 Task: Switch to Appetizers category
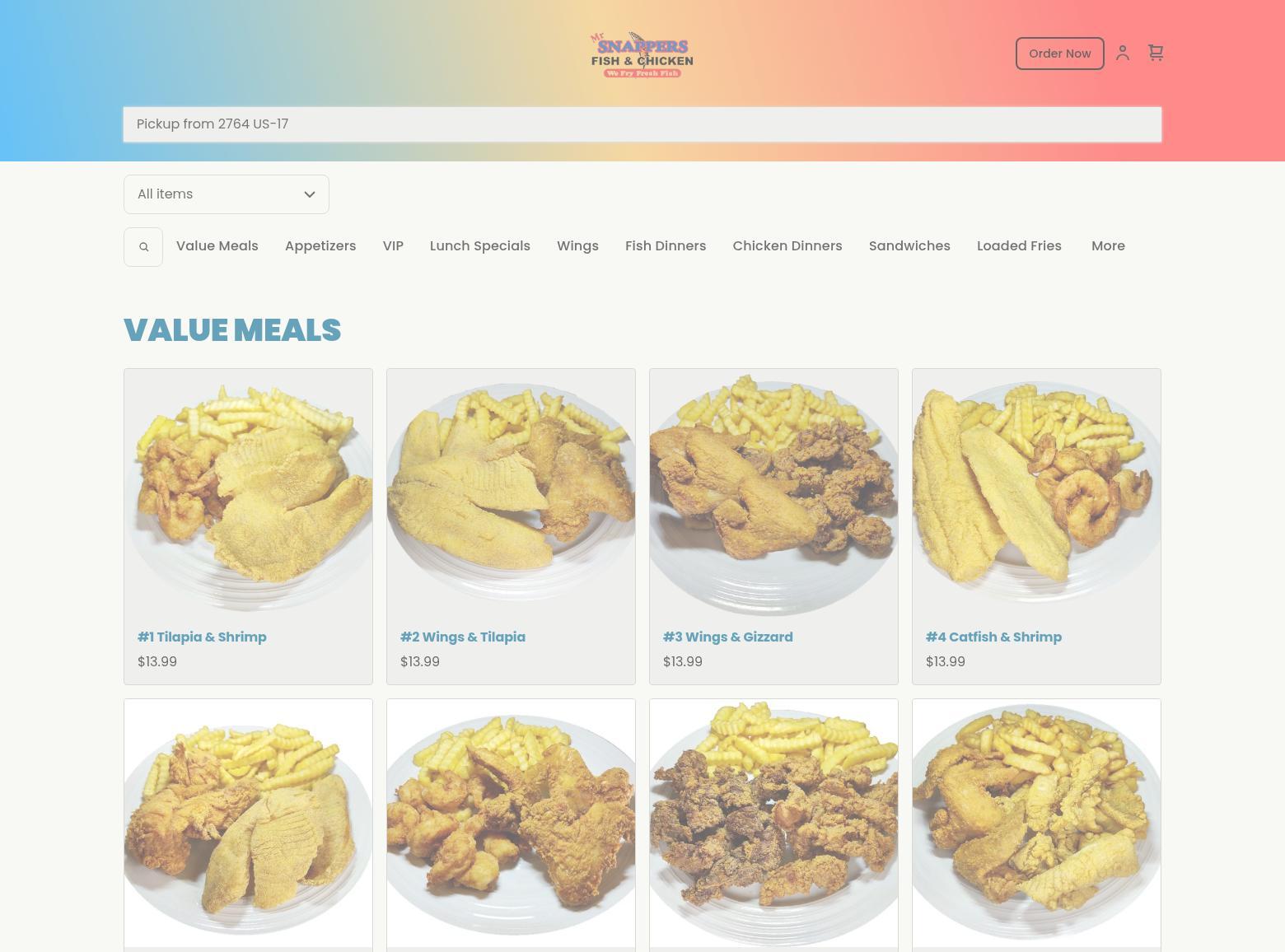[x=320, y=246]
